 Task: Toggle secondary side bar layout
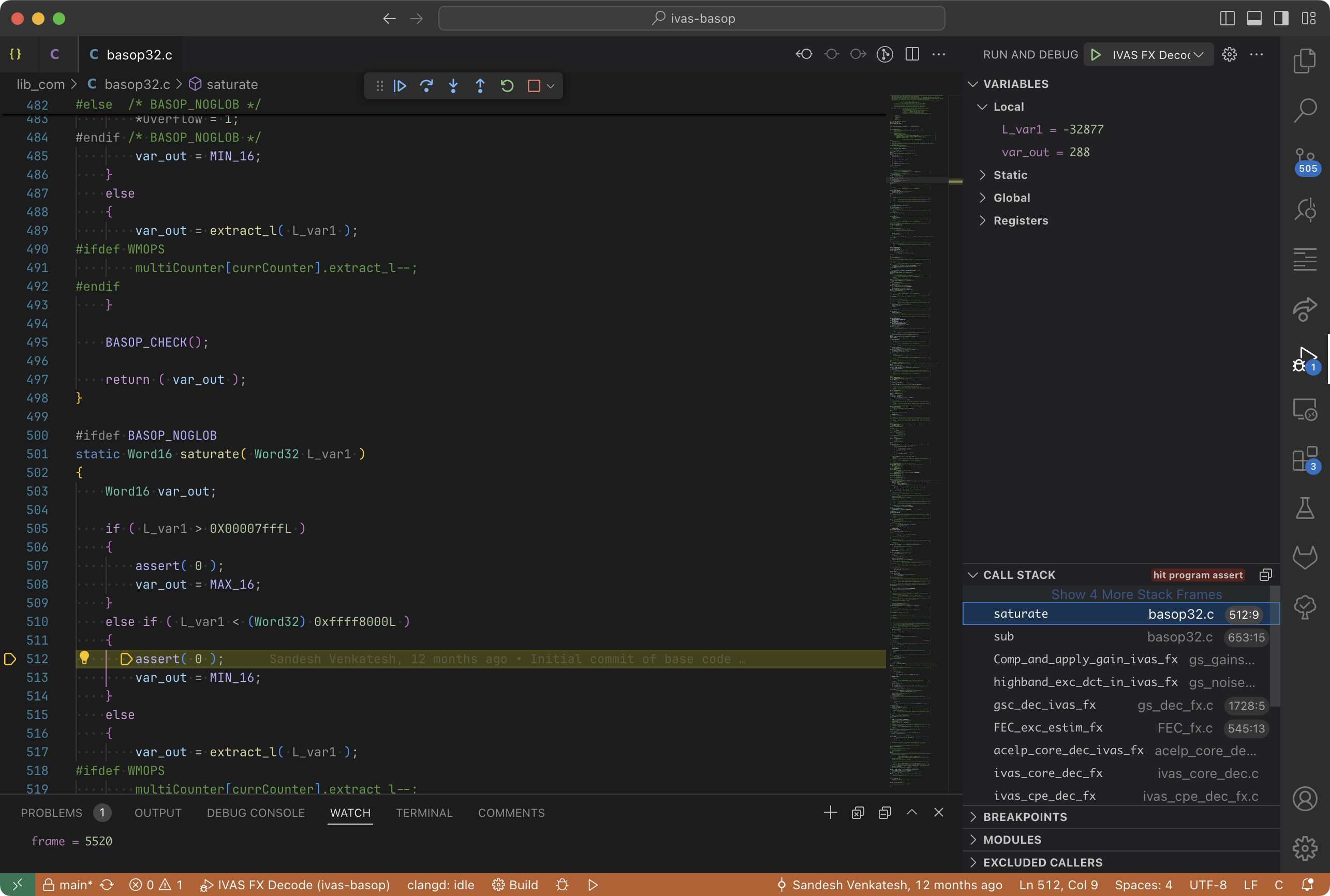[1281, 18]
